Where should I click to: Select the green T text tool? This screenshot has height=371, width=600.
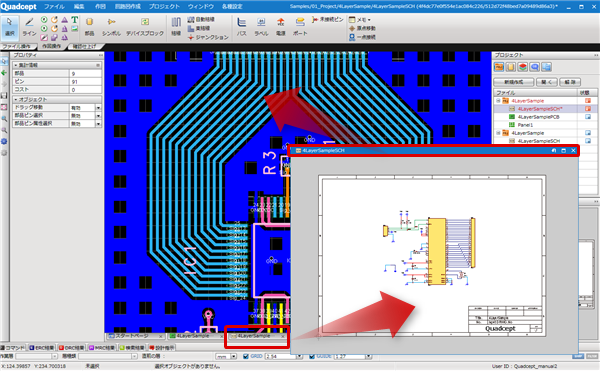(x=74, y=20)
